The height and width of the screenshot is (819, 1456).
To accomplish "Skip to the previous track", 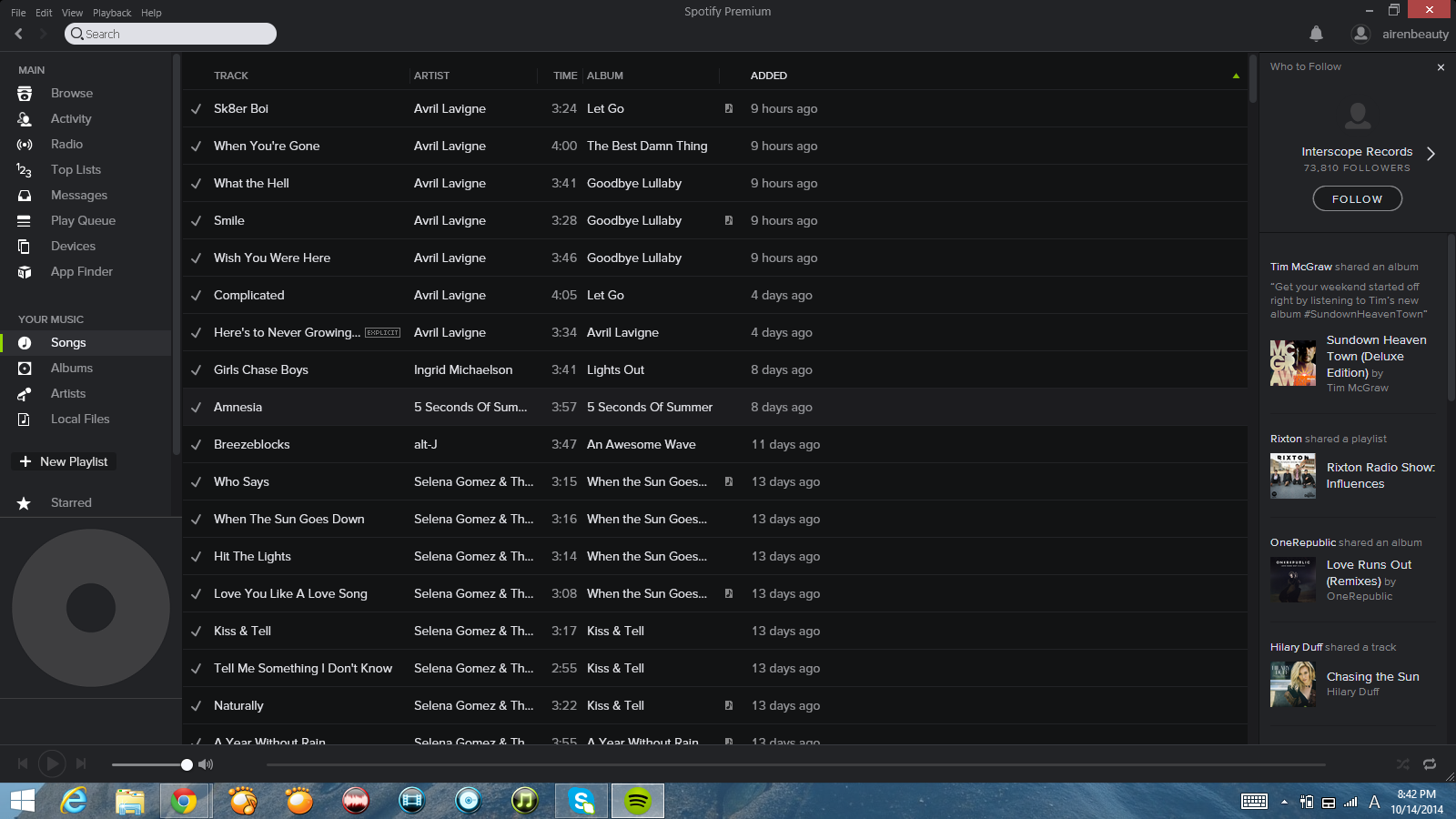I will tap(23, 764).
